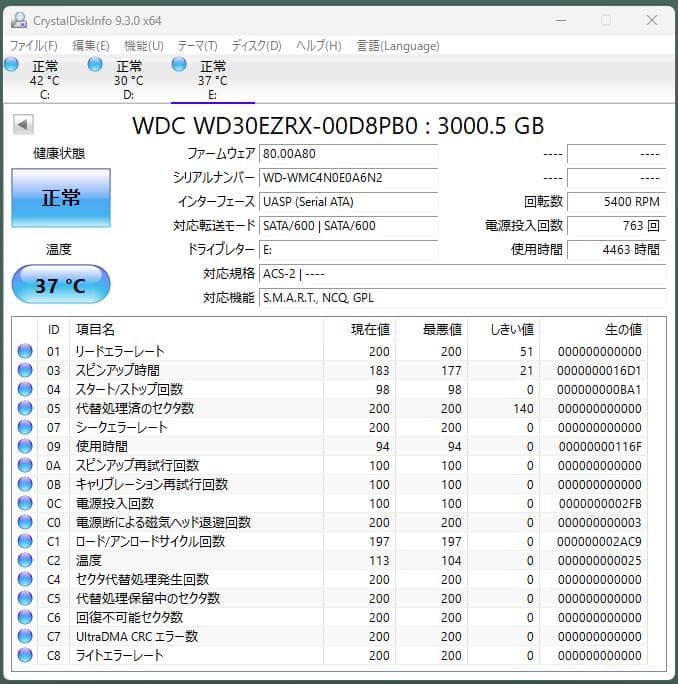Screen dimensions: 678x684
Task: Click raw value 0000000002FB
Action: [600, 503]
